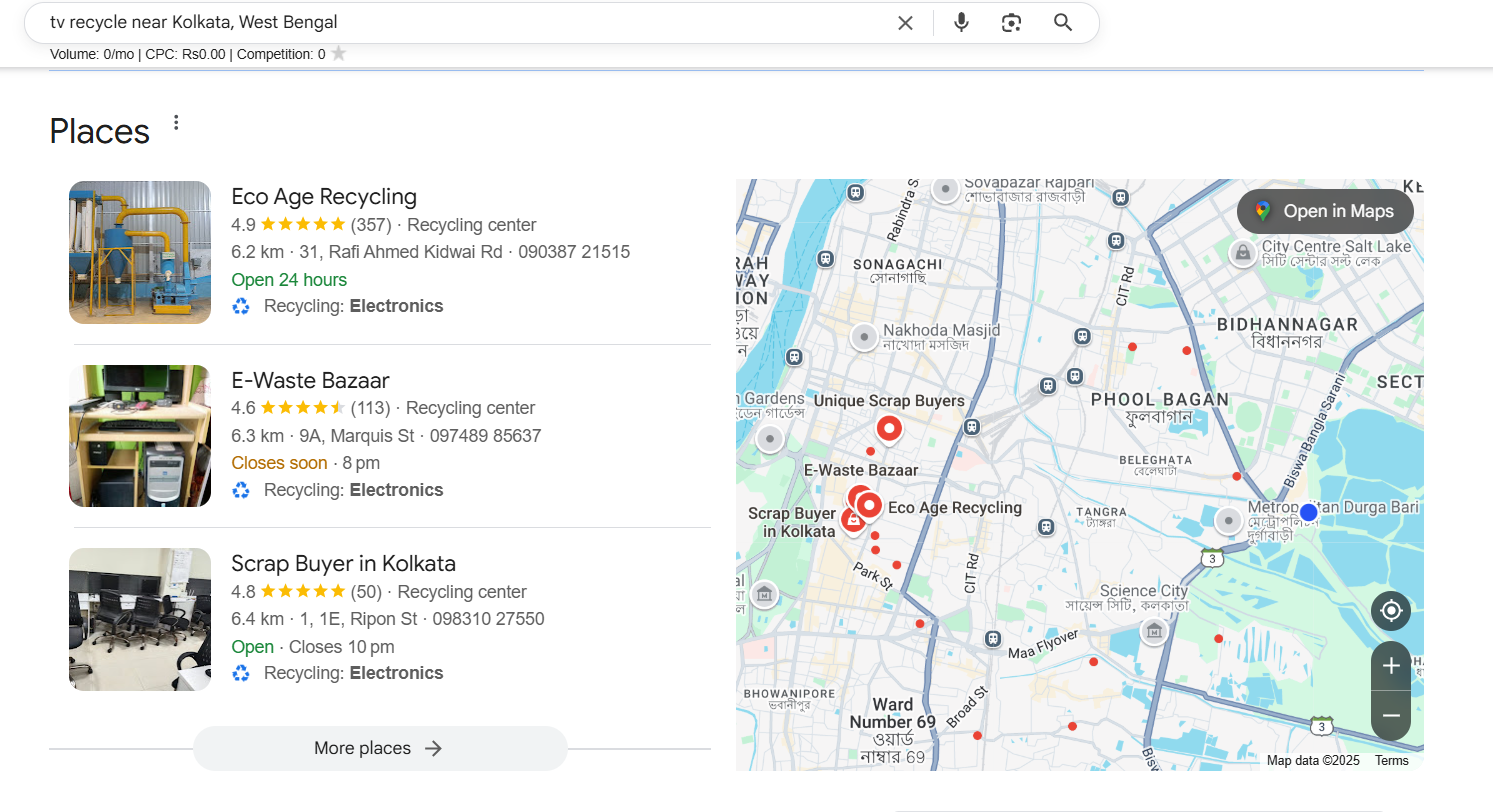Click the Sovabazar Rajbari map marker
Image resolution: width=1493 pixels, height=812 pixels.
(945, 188)
